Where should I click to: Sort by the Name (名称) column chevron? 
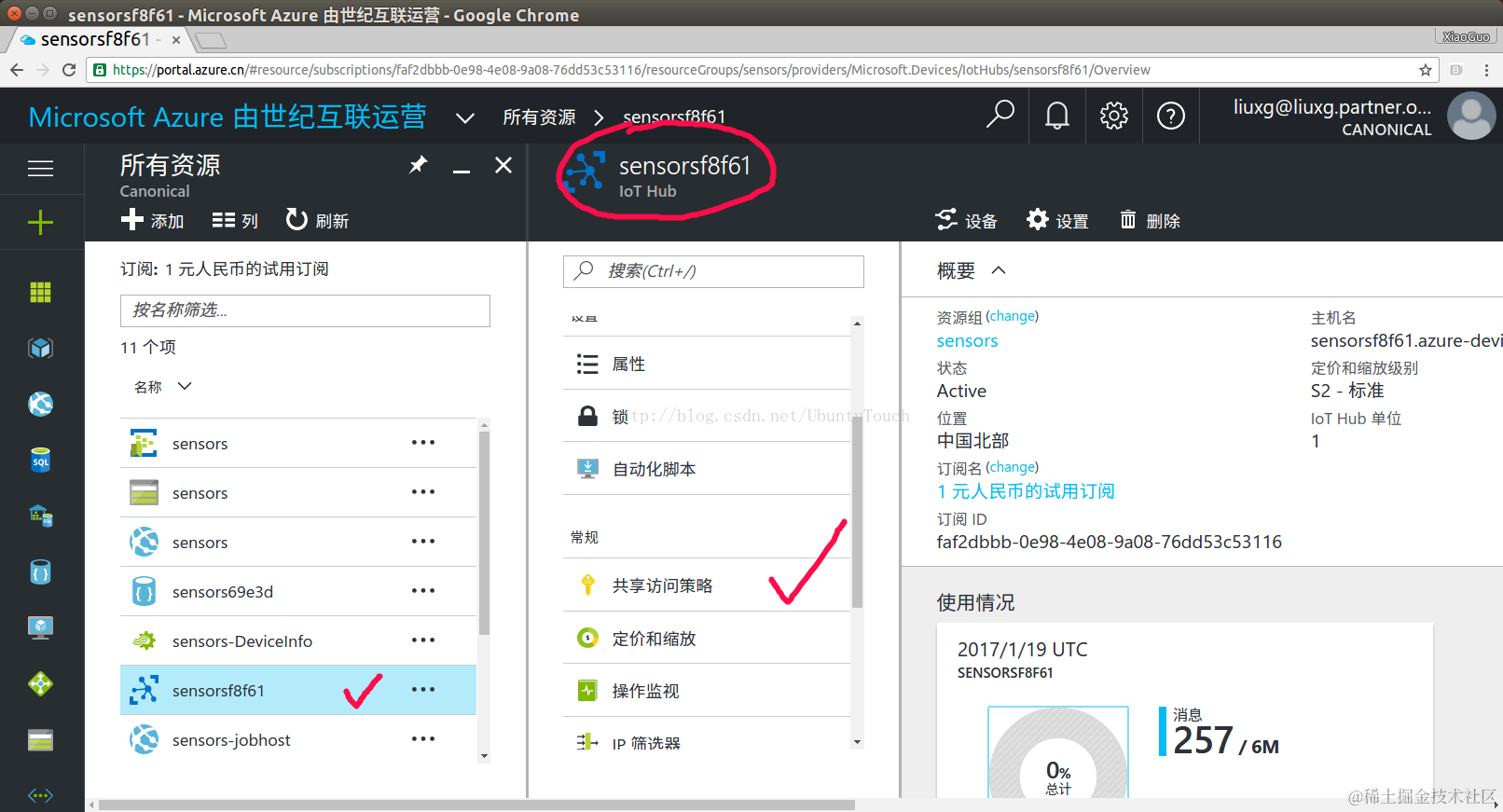click(x=185, y=386)
